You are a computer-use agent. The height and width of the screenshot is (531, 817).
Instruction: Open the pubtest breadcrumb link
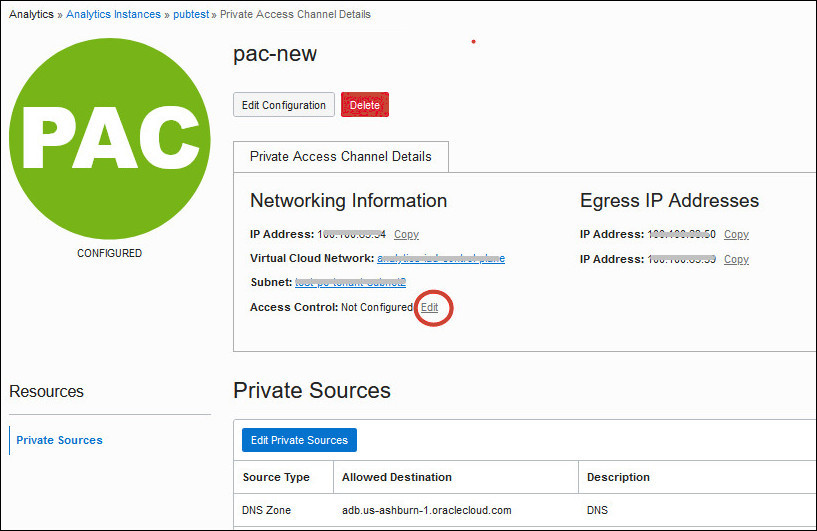(x=191, y=15)
